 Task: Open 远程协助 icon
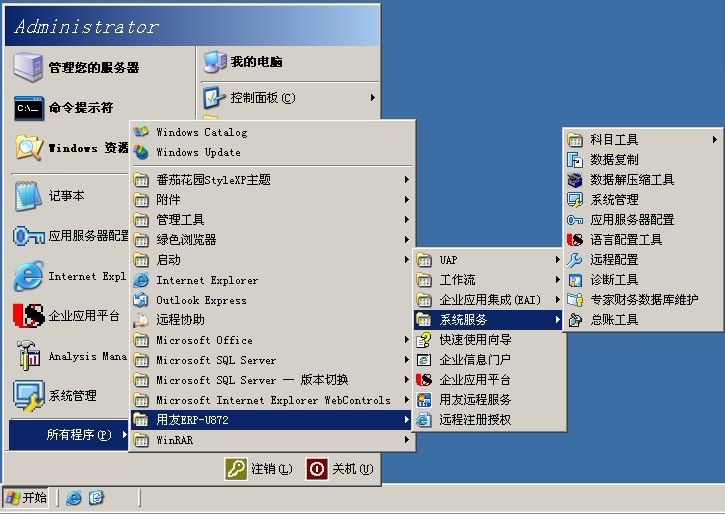(x=141, y=320)
